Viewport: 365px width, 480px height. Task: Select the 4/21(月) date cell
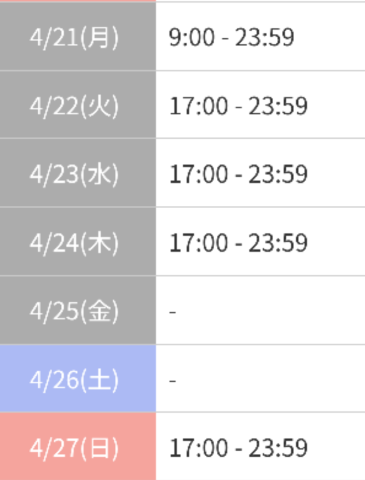point(78,36)
